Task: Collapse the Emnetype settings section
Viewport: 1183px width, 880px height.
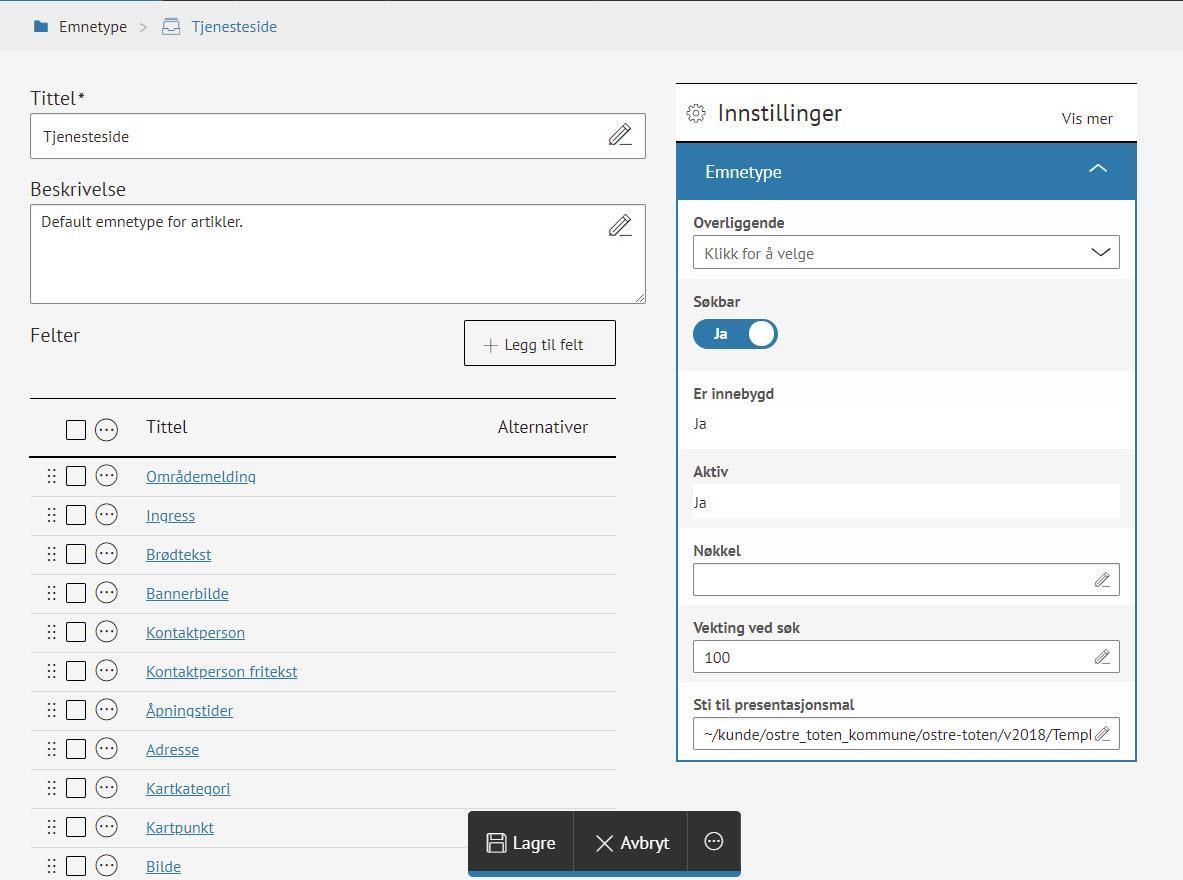Action: point(1097,170)
